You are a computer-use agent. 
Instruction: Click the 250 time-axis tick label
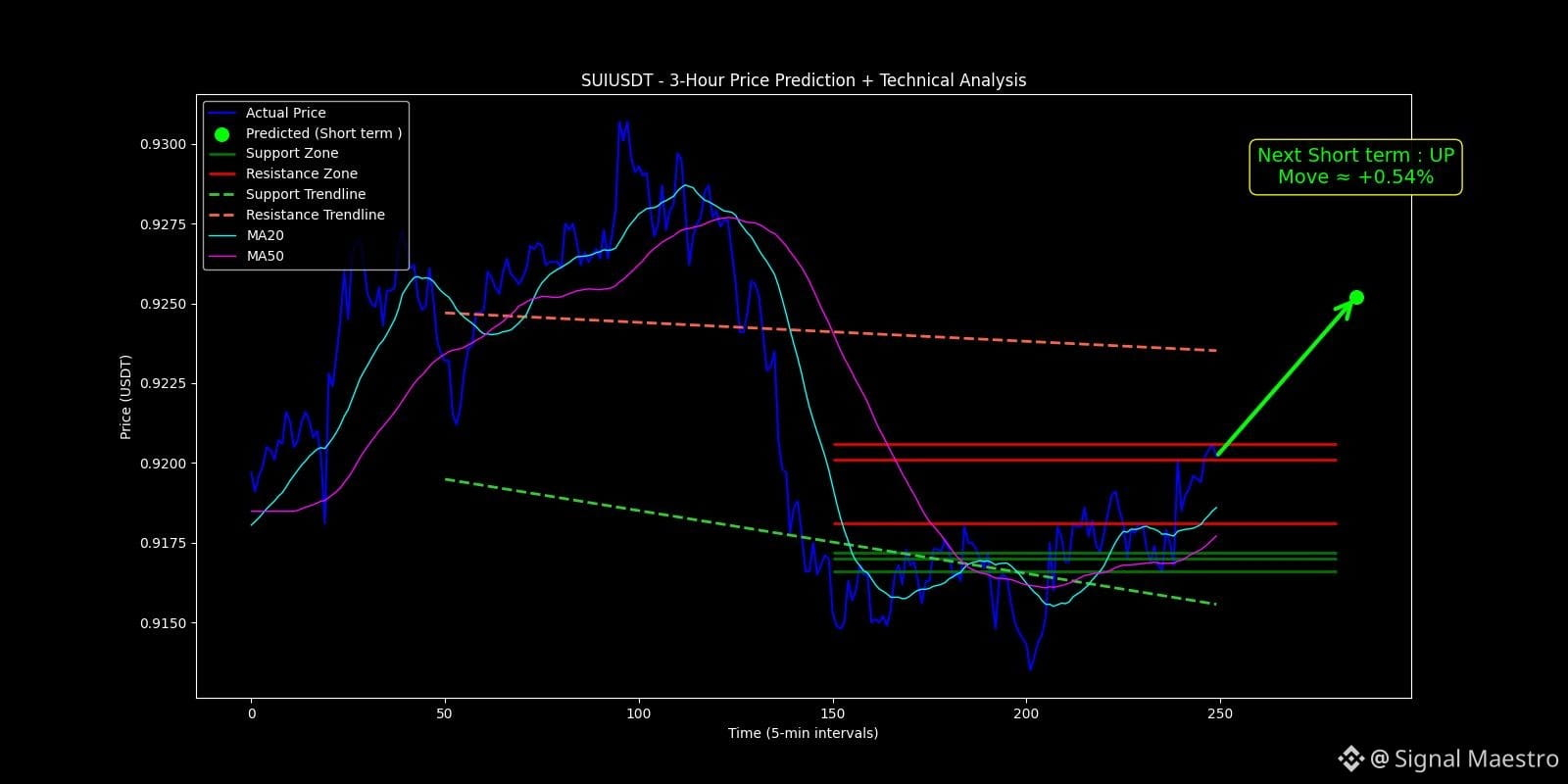1220,713
